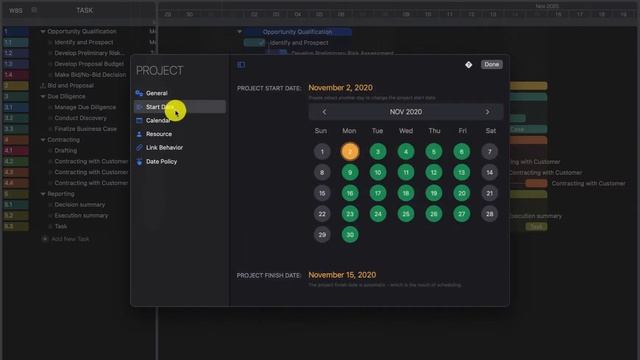The image size is (640, 360).
Task: Select the Decision summary task
Action: point(80,204)
